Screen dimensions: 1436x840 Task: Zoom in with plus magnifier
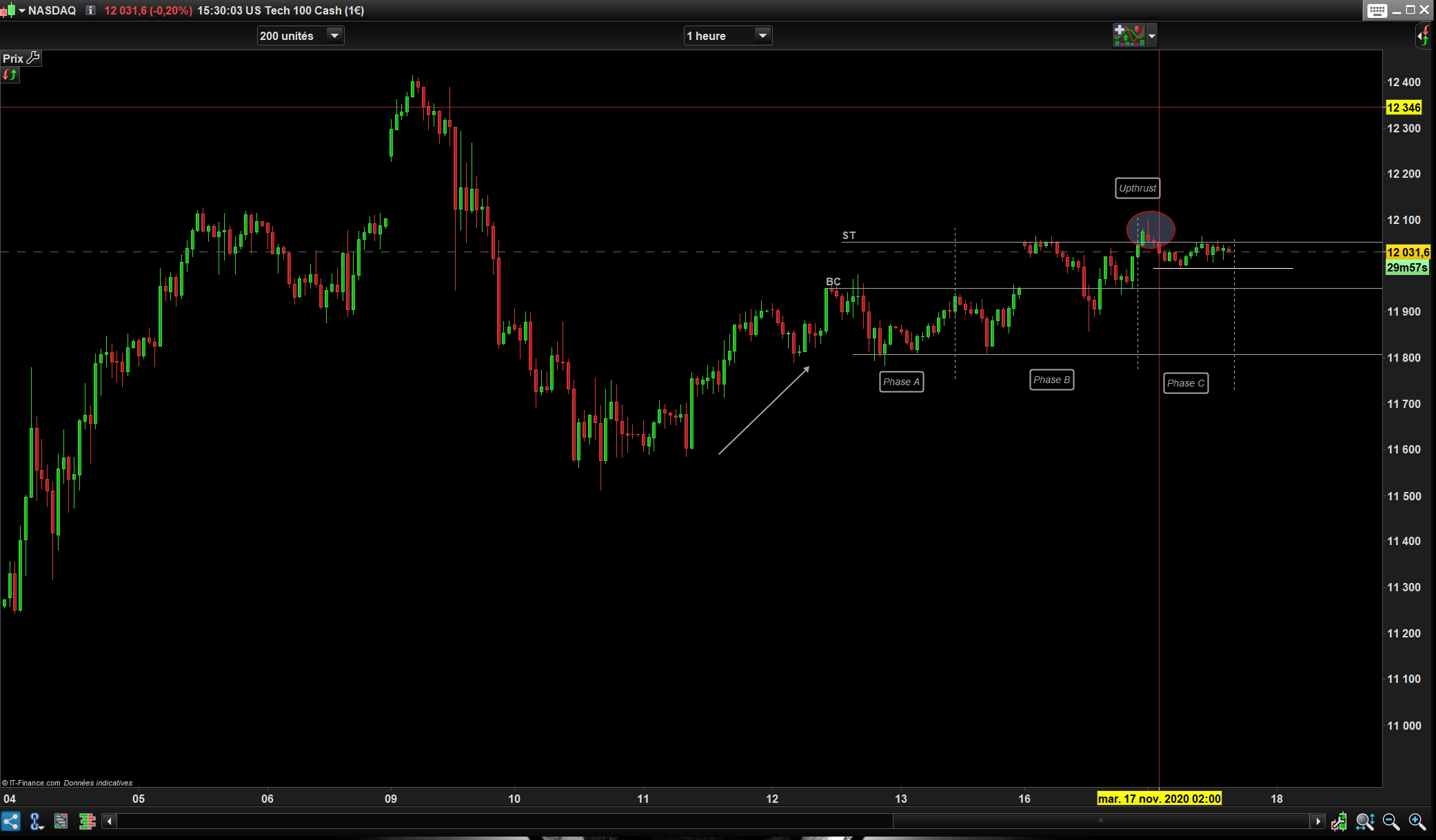[1417, 821]
